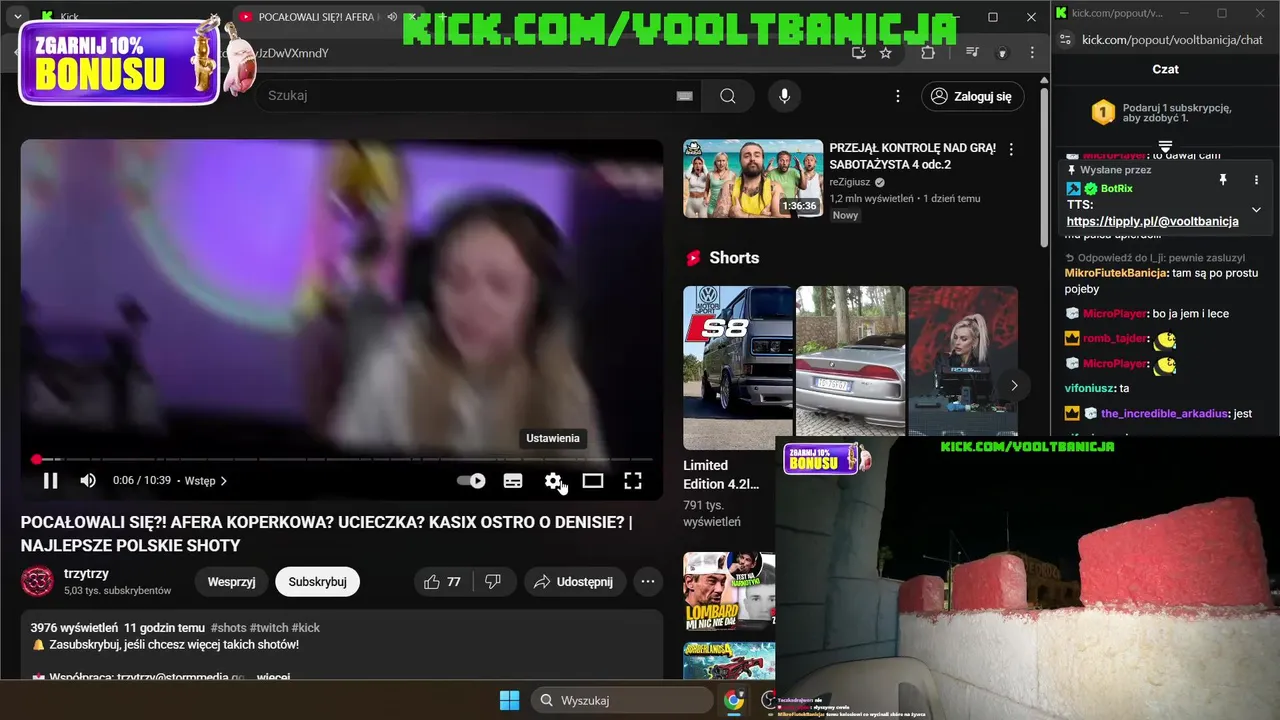Open the VW S8 van Short
Viewport: 1280px width, 720px height.
tap(738, 368)
